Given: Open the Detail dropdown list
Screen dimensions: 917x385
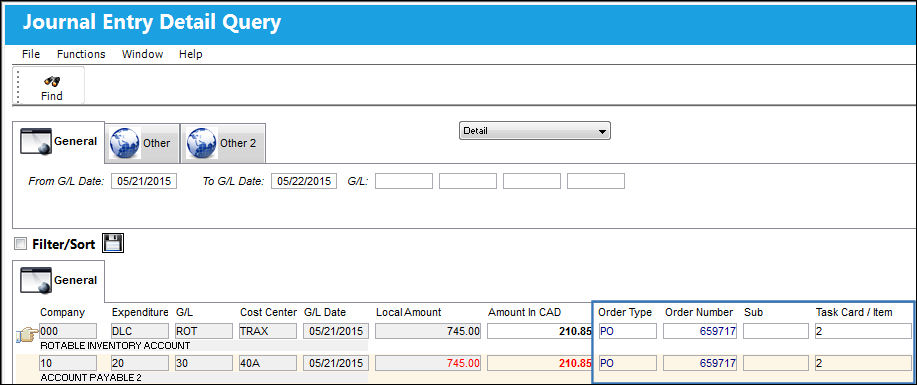Looking at the screenshot, I should [535, 131].
